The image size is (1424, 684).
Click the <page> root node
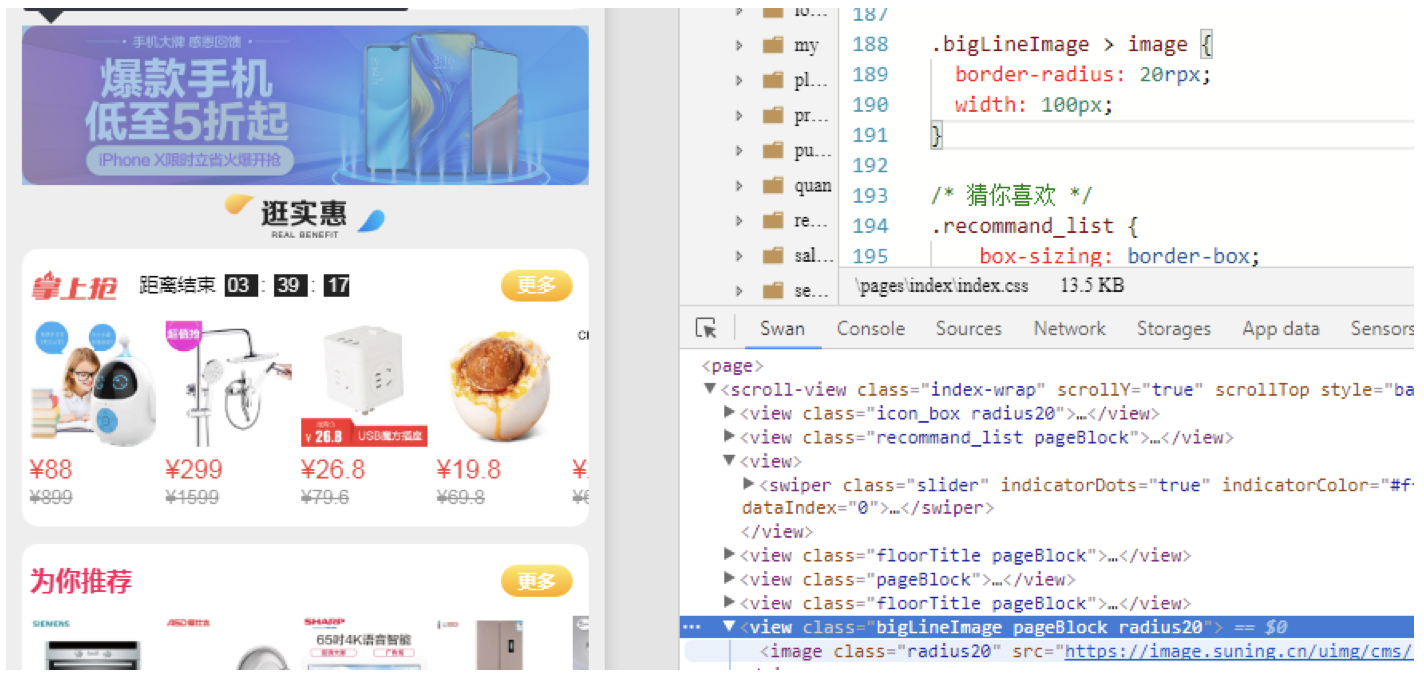click(x=733, y=366)
